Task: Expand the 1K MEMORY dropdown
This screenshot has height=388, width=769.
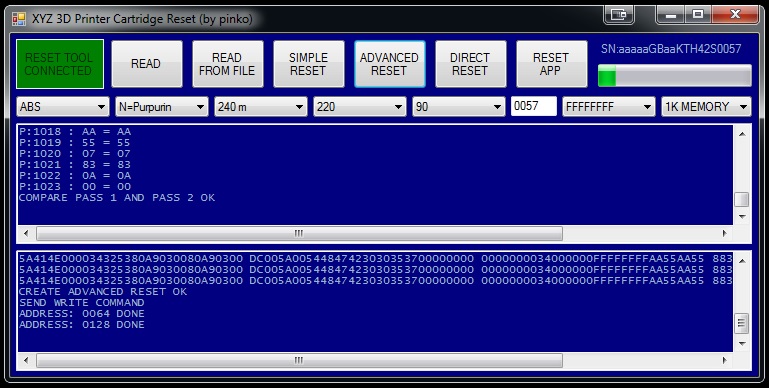Action: pyautogui.click(x=706, y=106)
